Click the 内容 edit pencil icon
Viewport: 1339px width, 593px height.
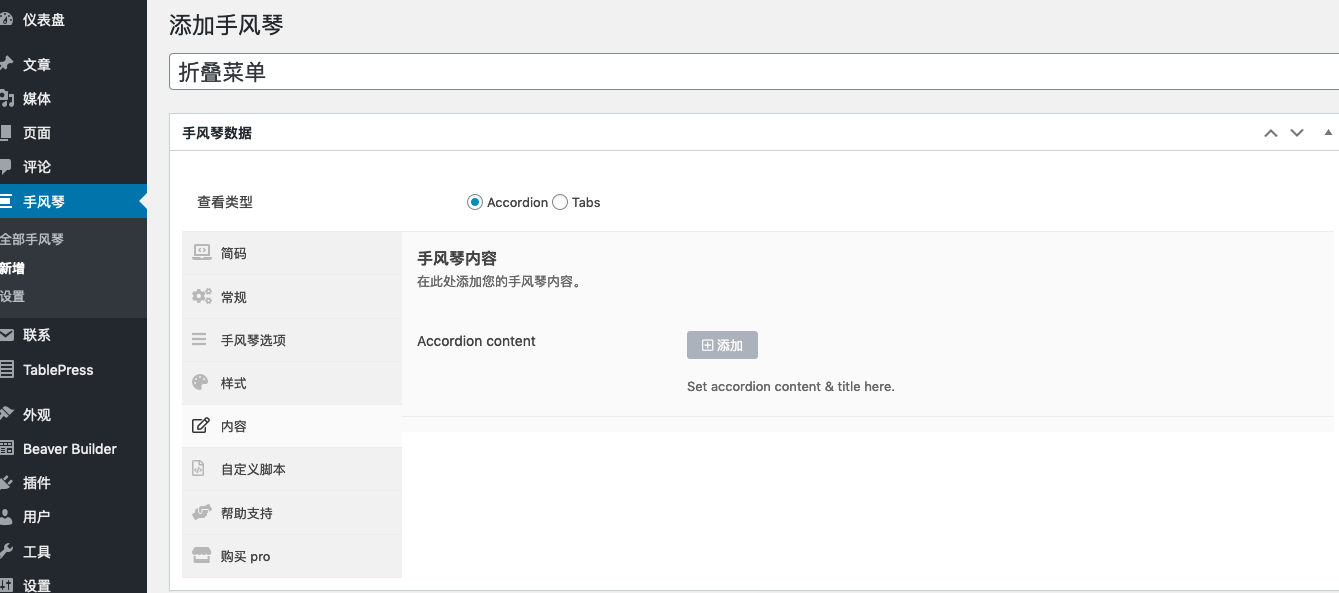tap(200, 426)
